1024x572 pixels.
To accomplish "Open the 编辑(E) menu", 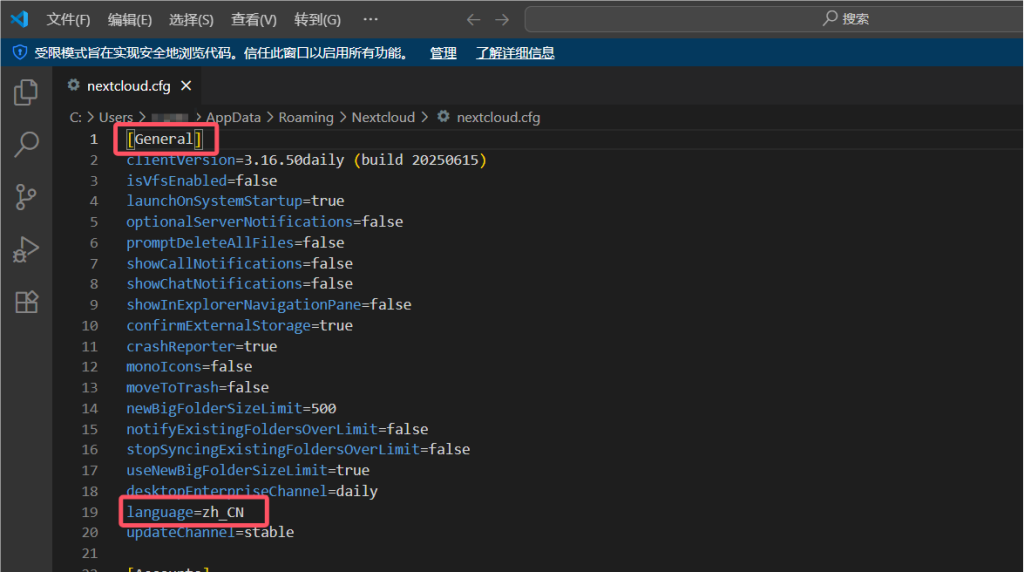I will (x=130, y=19).
